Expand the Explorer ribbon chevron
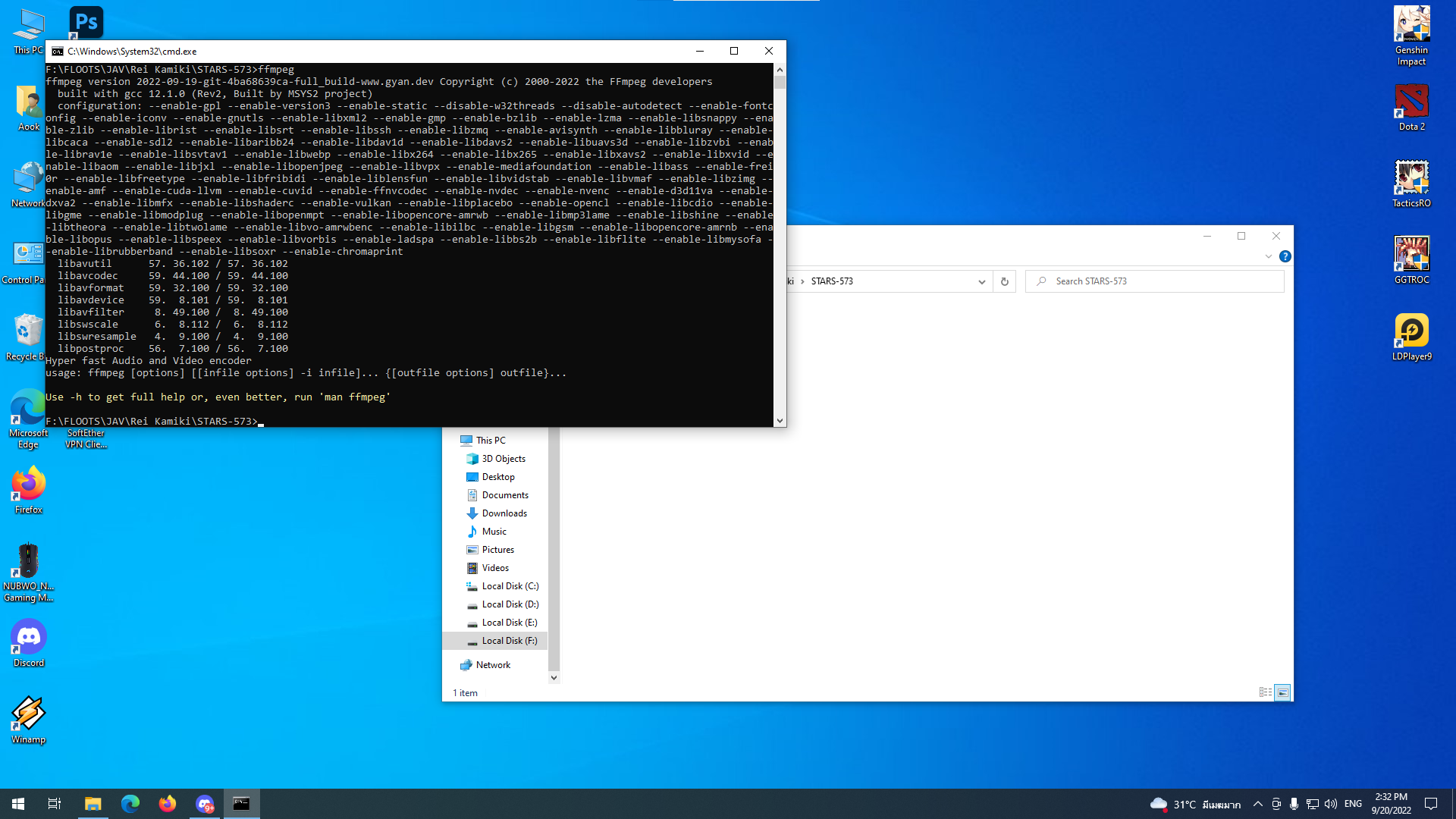The width and height of the screenshot is (1456, 819). 1268,256
